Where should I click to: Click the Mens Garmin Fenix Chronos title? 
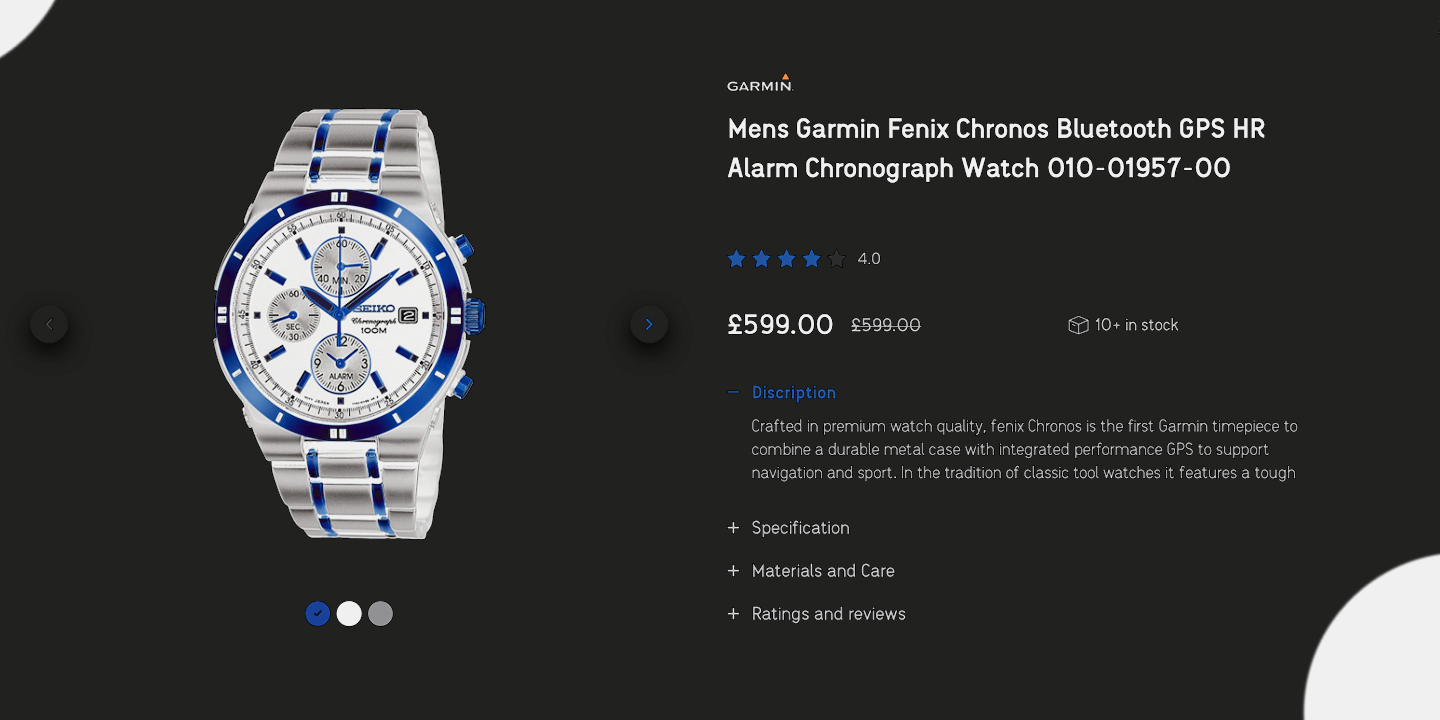(x=996, y=148)
